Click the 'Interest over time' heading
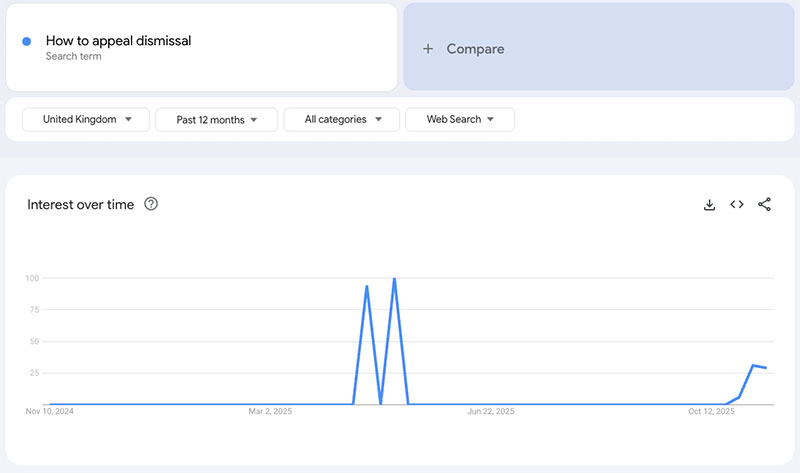 (x=80, y=204)
